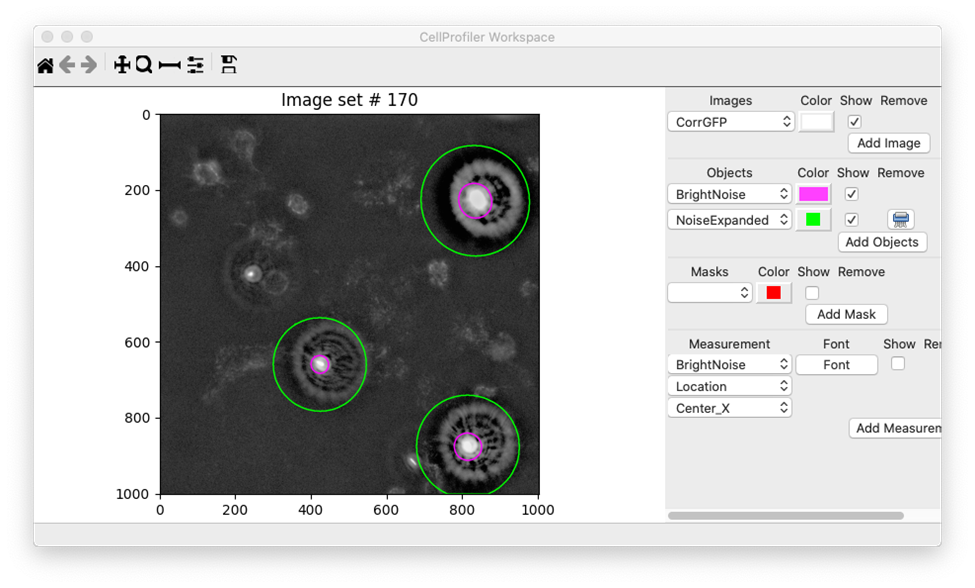Image resolution: width=975 pixels, height=588 pixels.
Task: Click the icon beside NoiseExpanded row
Action: (x=900, y=219)
